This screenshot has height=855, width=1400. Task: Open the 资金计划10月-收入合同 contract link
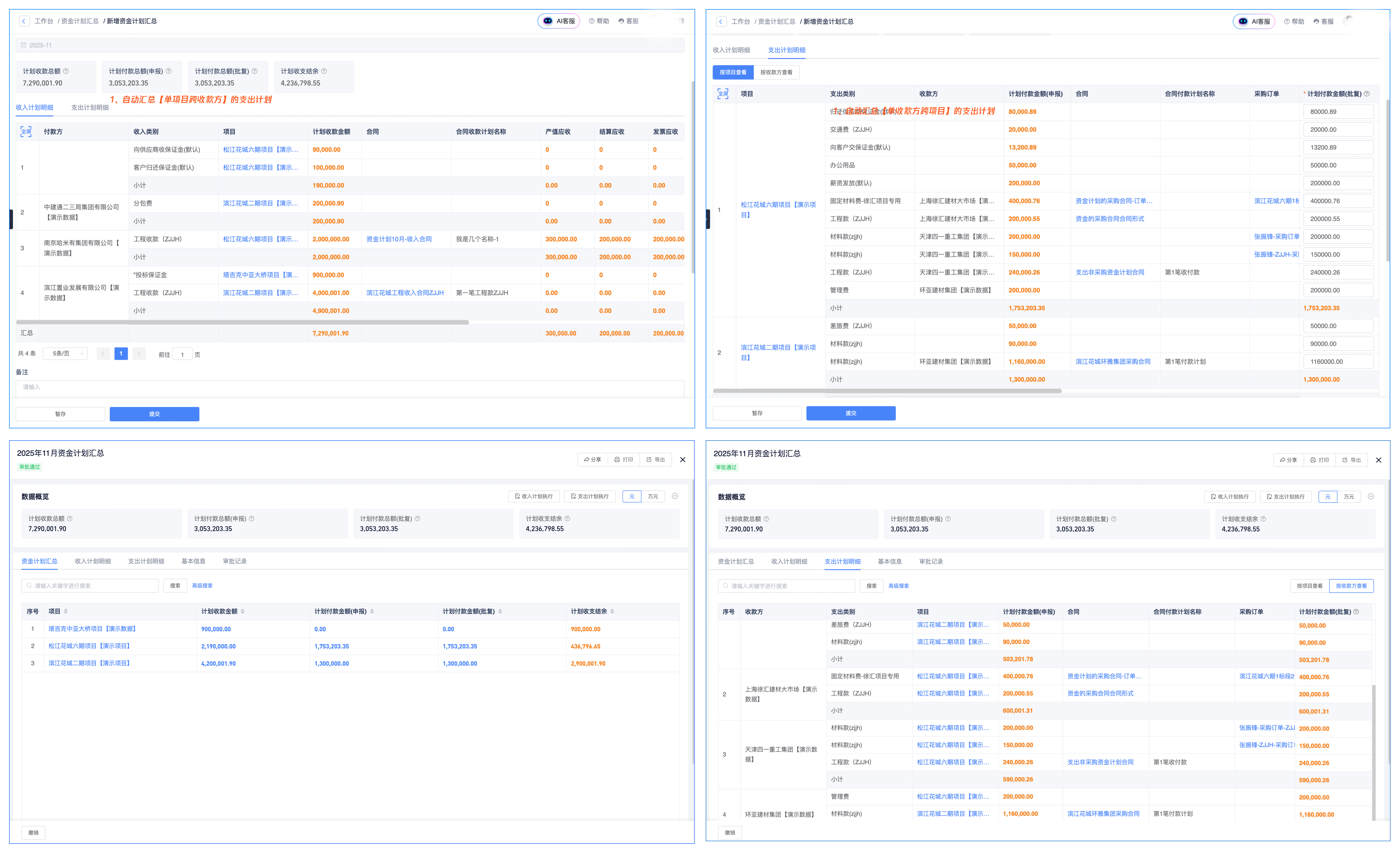[399, 239]
